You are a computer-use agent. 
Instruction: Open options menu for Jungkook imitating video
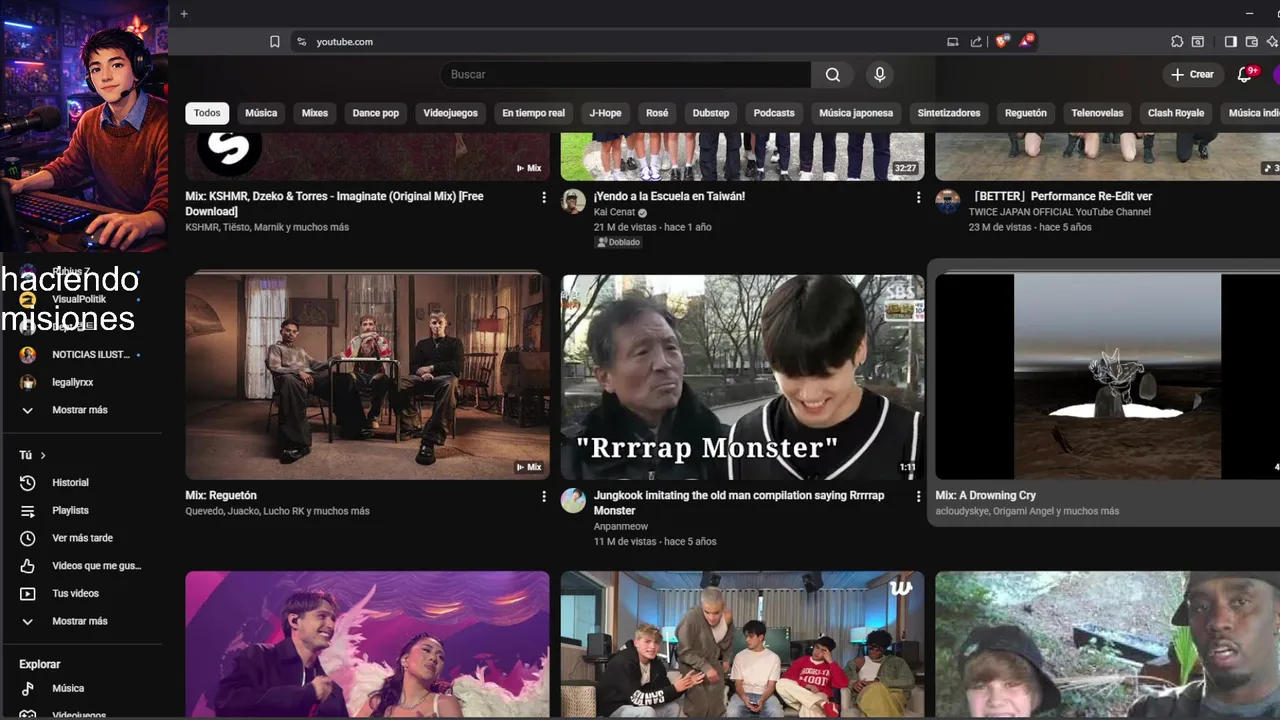pyautogui.click(x=918, y=496)
